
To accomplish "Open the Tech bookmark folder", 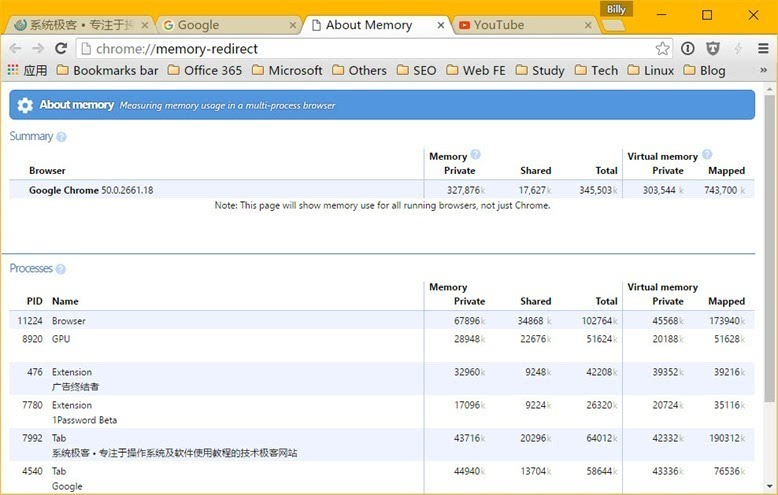I will [x=596, y=70].
